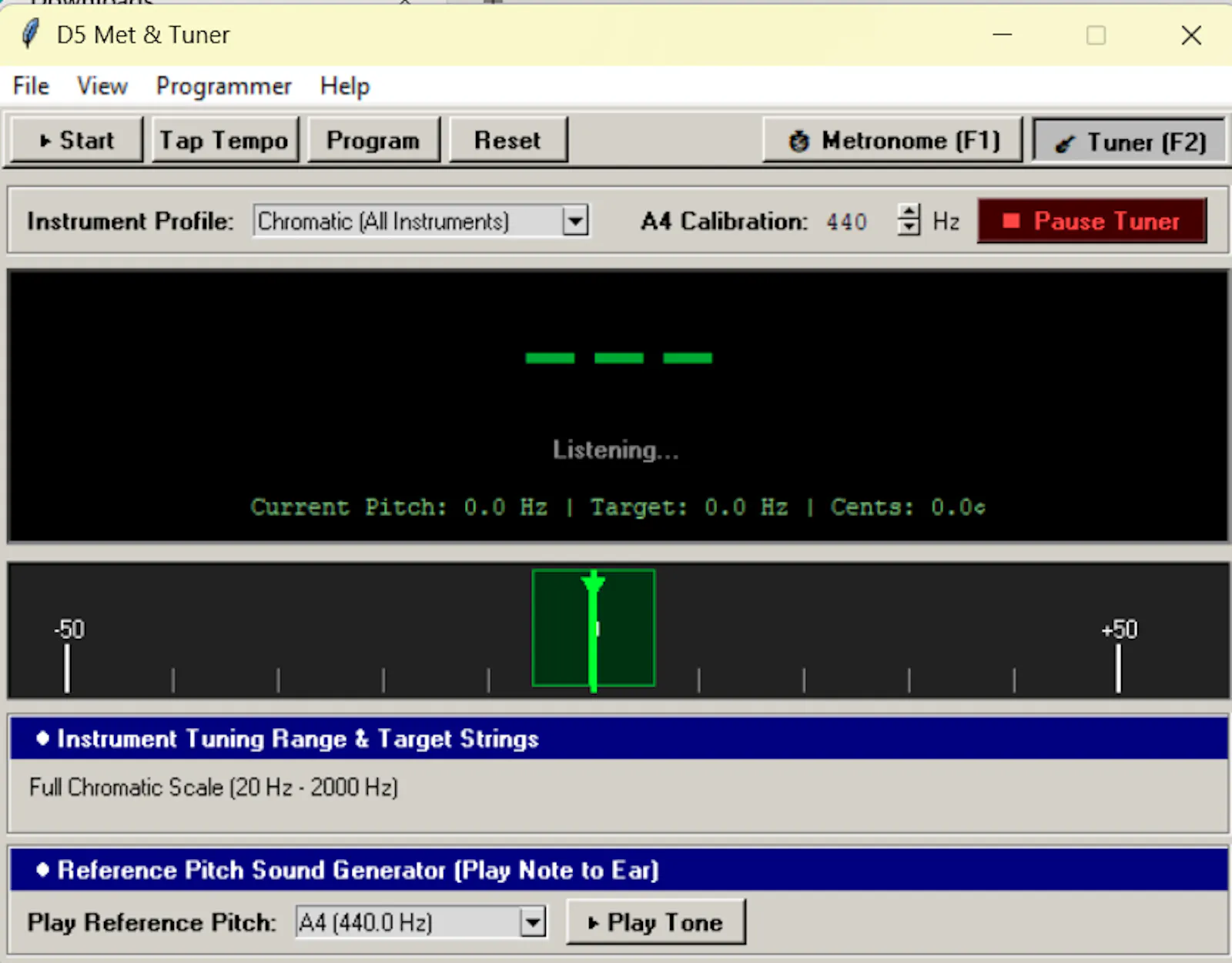Close the D5 Met & Tuner window
The image size is (1232, 963).
[1191, 35]
